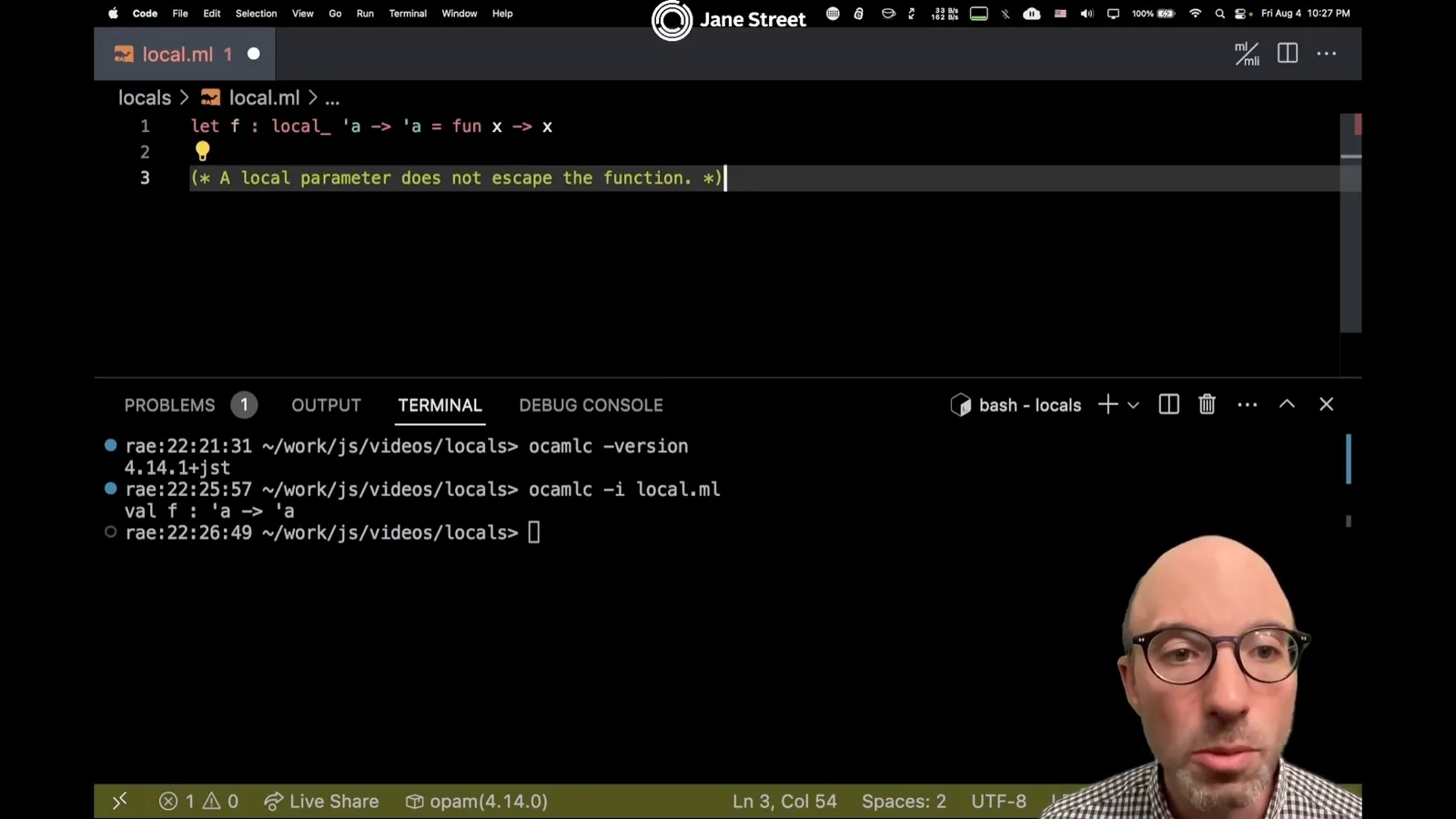
Task: Open the Apple menu
Action: coord(113,14)
